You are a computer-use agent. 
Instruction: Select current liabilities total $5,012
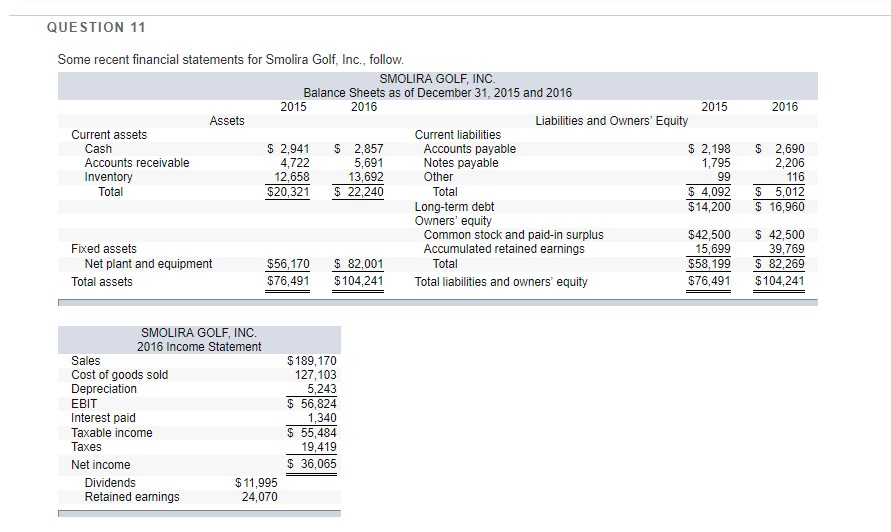click(780, 192)
